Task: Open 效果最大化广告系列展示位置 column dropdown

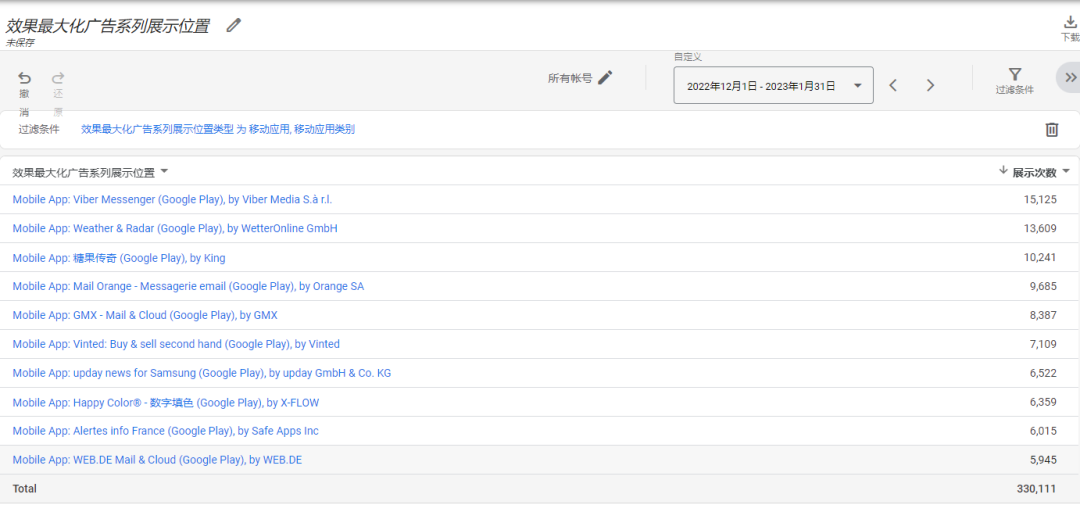Action: pyautogui.click(x=164, y=172)
